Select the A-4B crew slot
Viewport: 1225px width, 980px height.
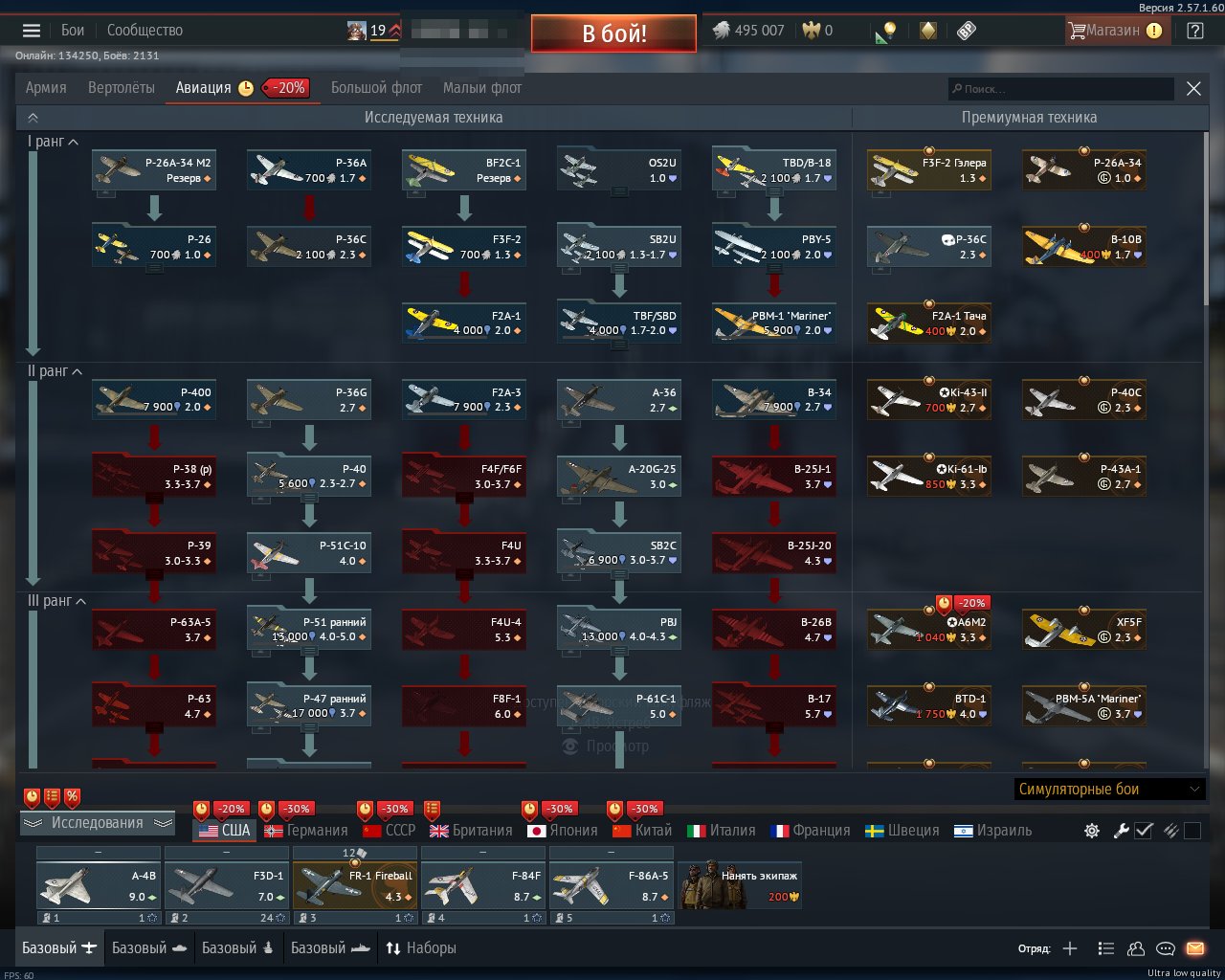(x=98, y=885)
